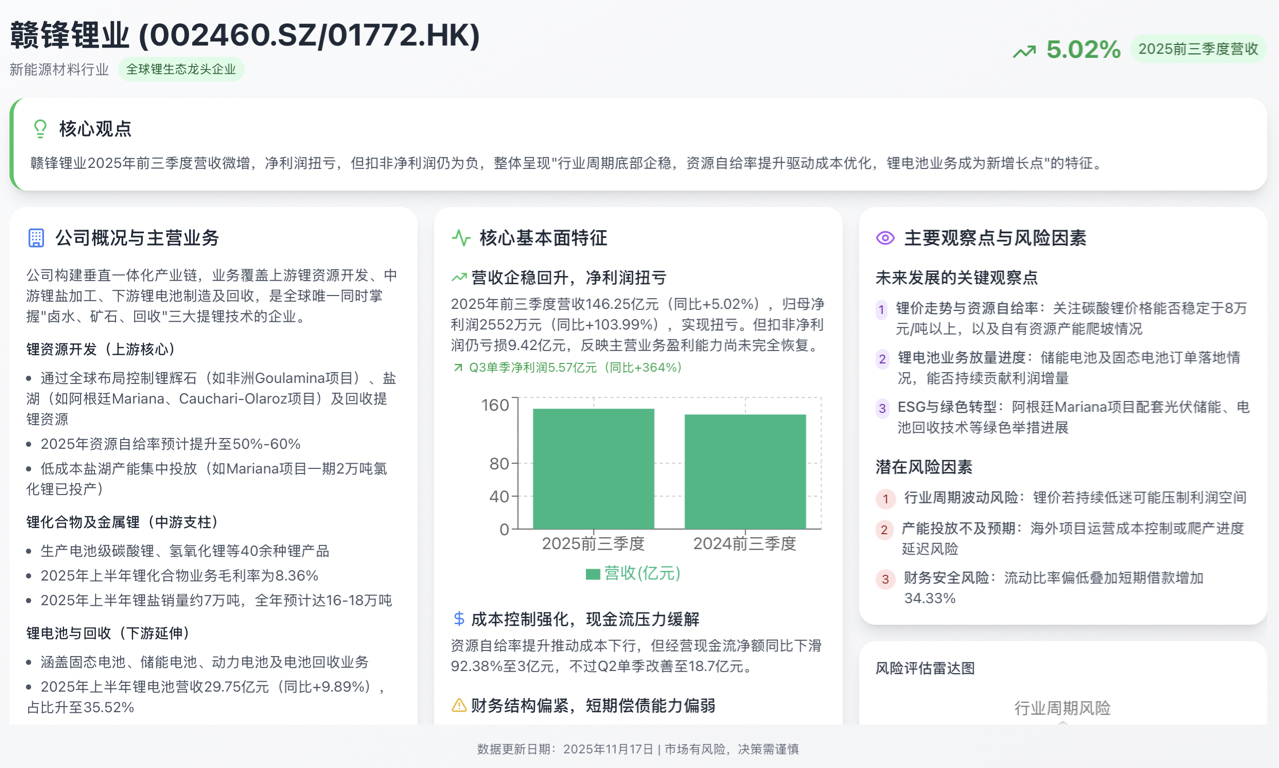Screen dimensions: 1279x768
Task: Click the 2025年资源自给率预计提升至50%-60% bullet
Action: coord(170,444)
